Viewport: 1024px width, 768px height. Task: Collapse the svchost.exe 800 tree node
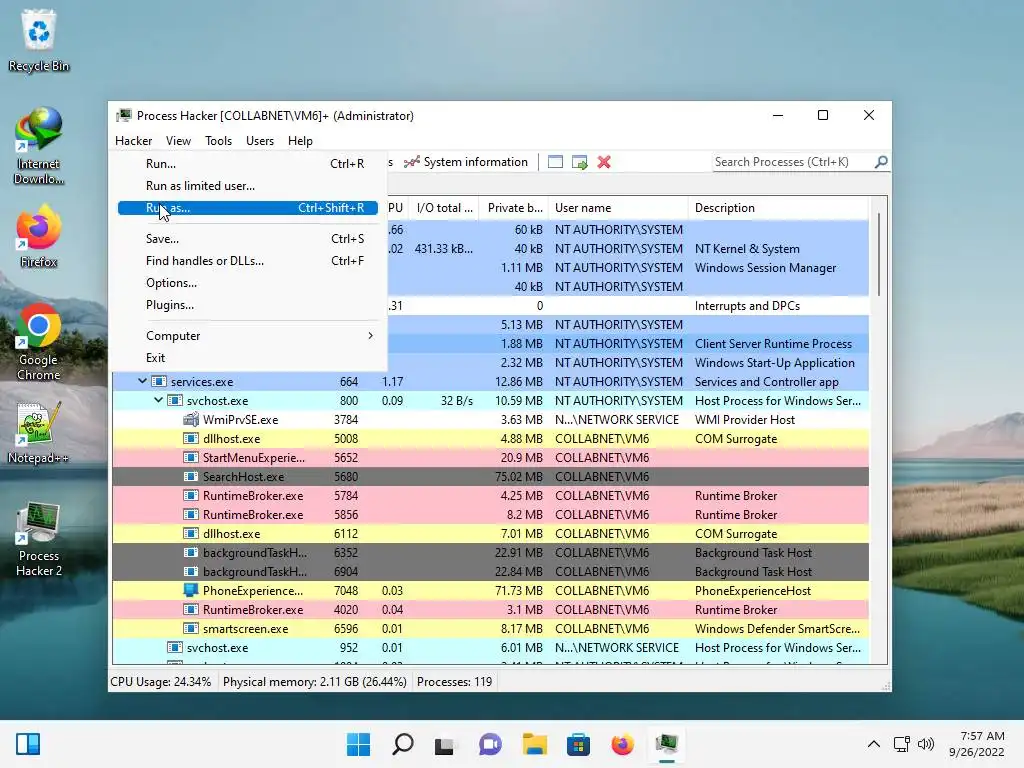(x=158, y=400)
